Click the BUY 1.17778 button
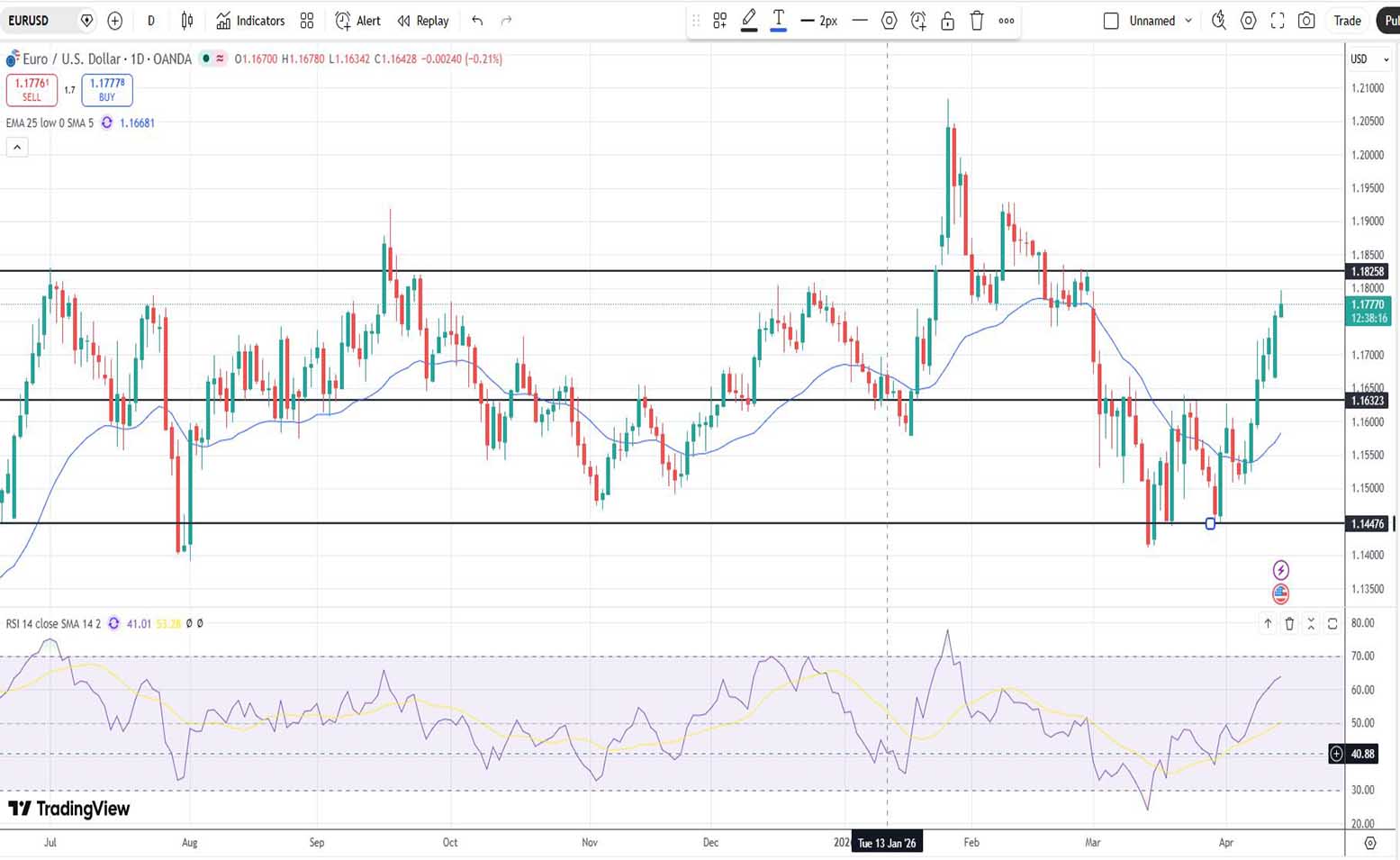This screenshot has width=1400, height=860. (x=107, y=90)
